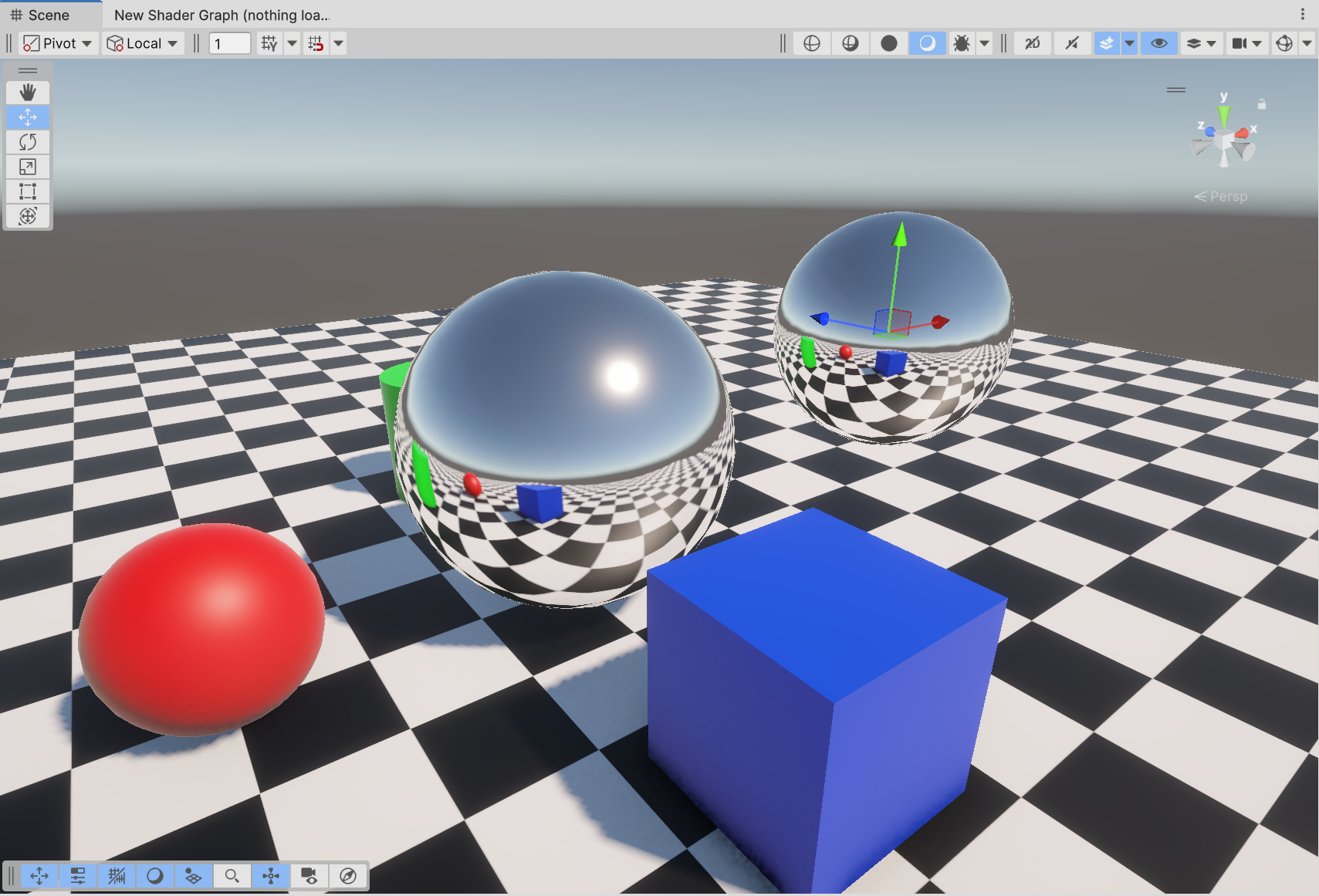Toggle the transform handle overlay button
The width and height of the screenshot is (1319, 896).
271,876
